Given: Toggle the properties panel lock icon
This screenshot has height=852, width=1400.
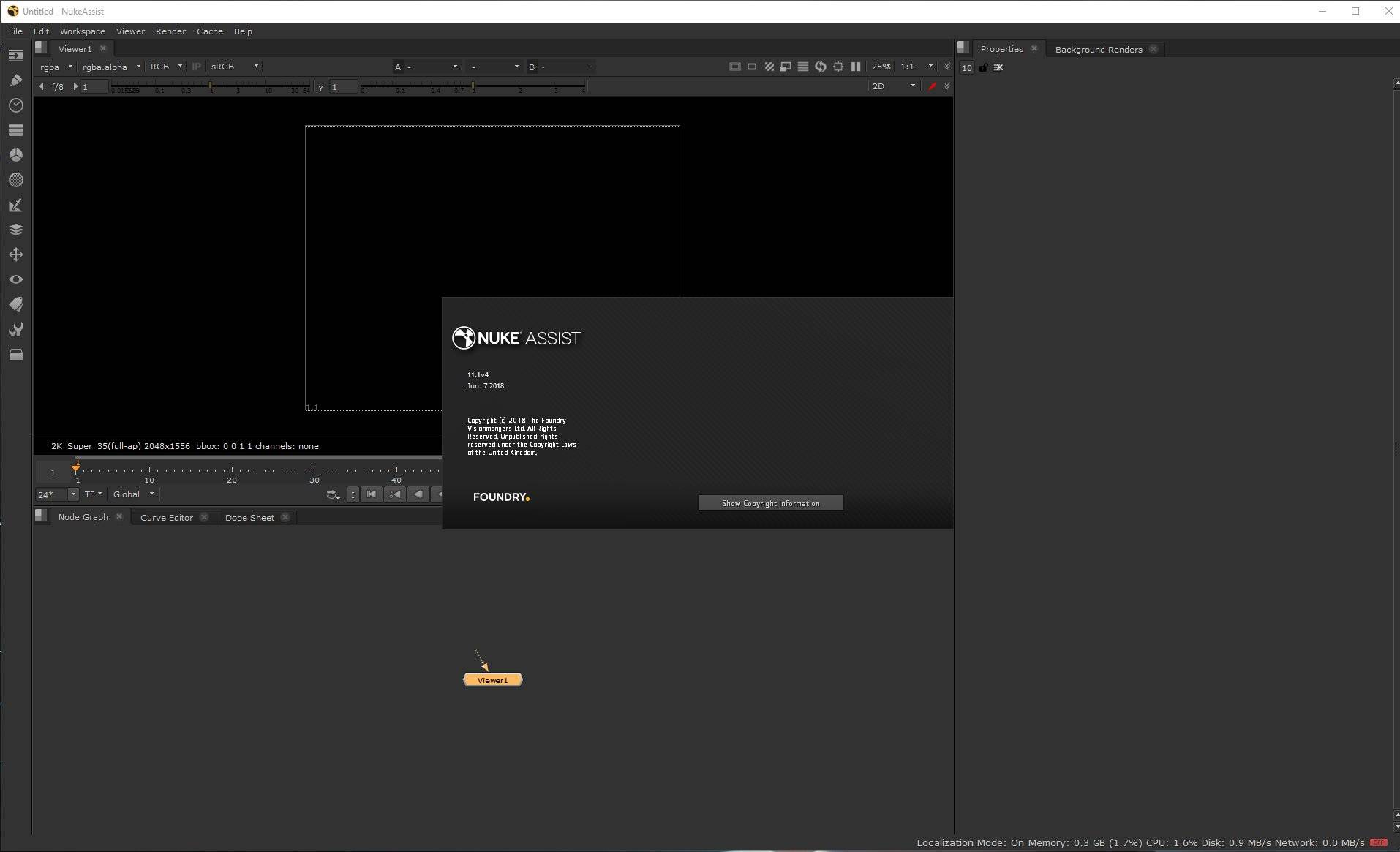Looking at the screenshot, I should 983,67.
